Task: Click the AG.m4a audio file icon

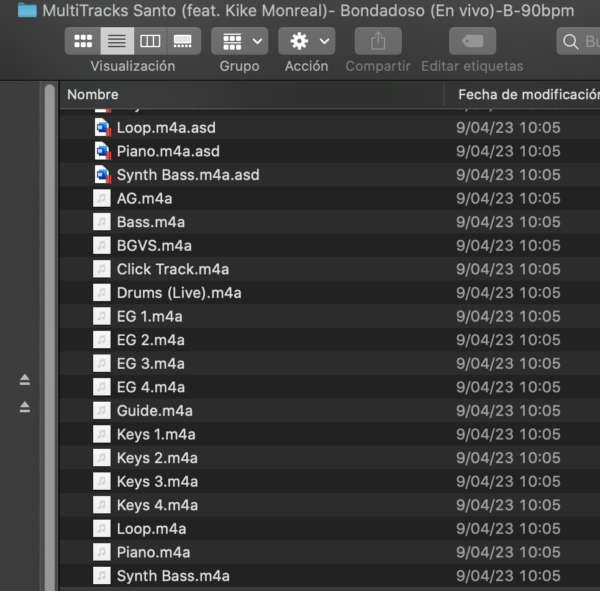Action: (x=102, y=198)
